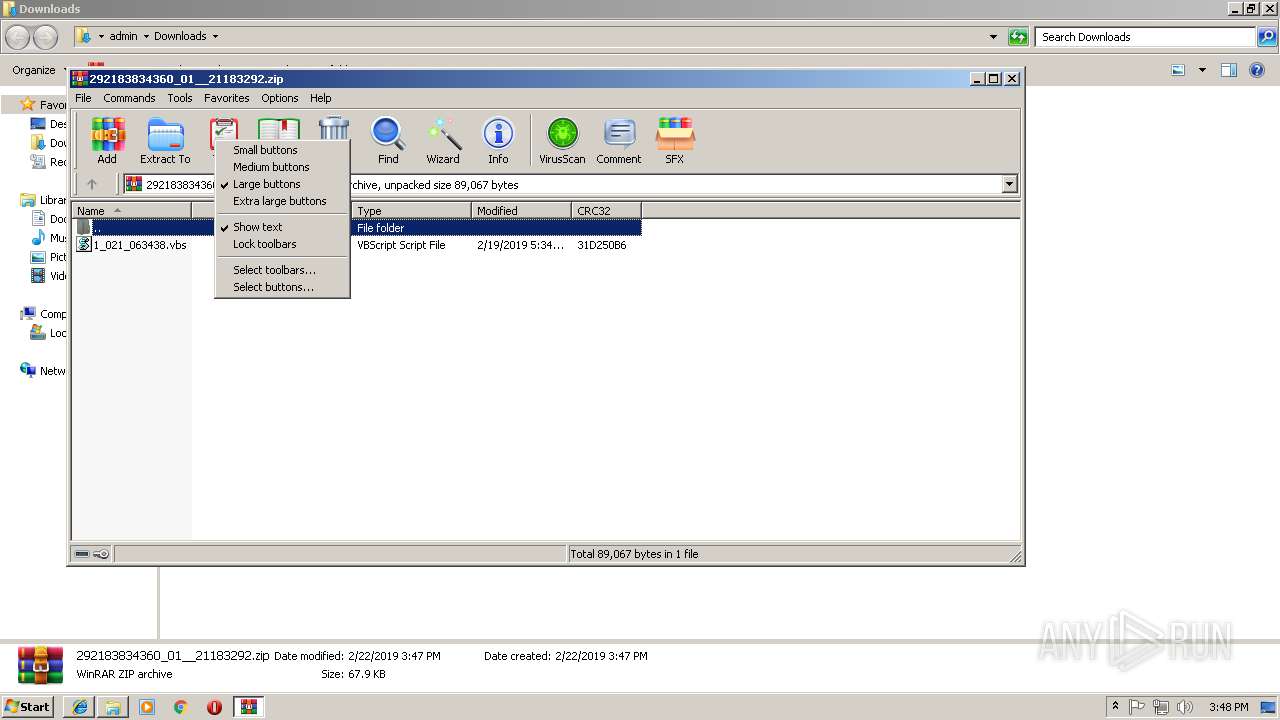Open the Tools menu
The width and height of the screenshot is (1280, 720).
[x=180, y=98]
